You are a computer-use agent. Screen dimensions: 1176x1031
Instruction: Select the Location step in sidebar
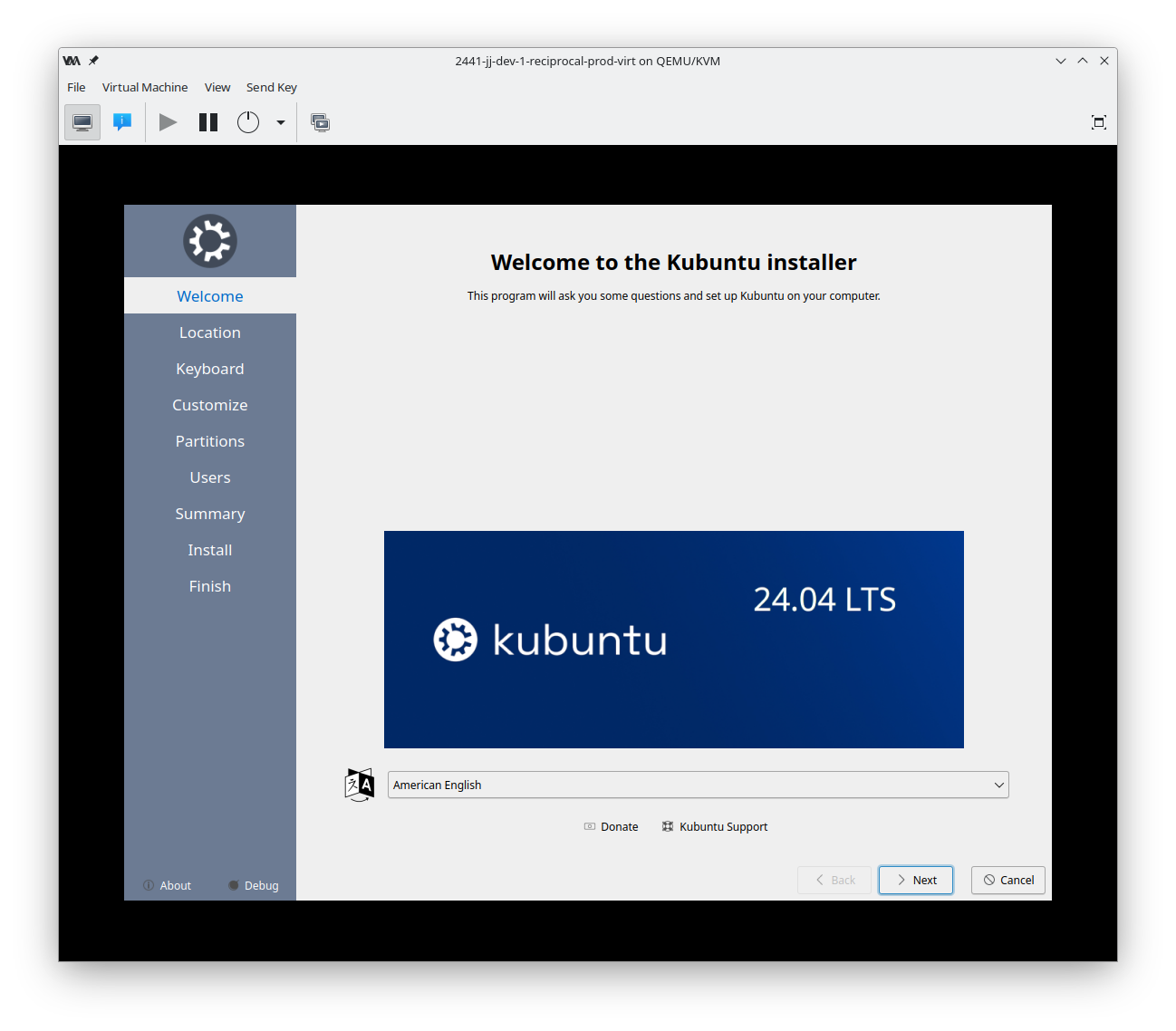coord(210,332)
